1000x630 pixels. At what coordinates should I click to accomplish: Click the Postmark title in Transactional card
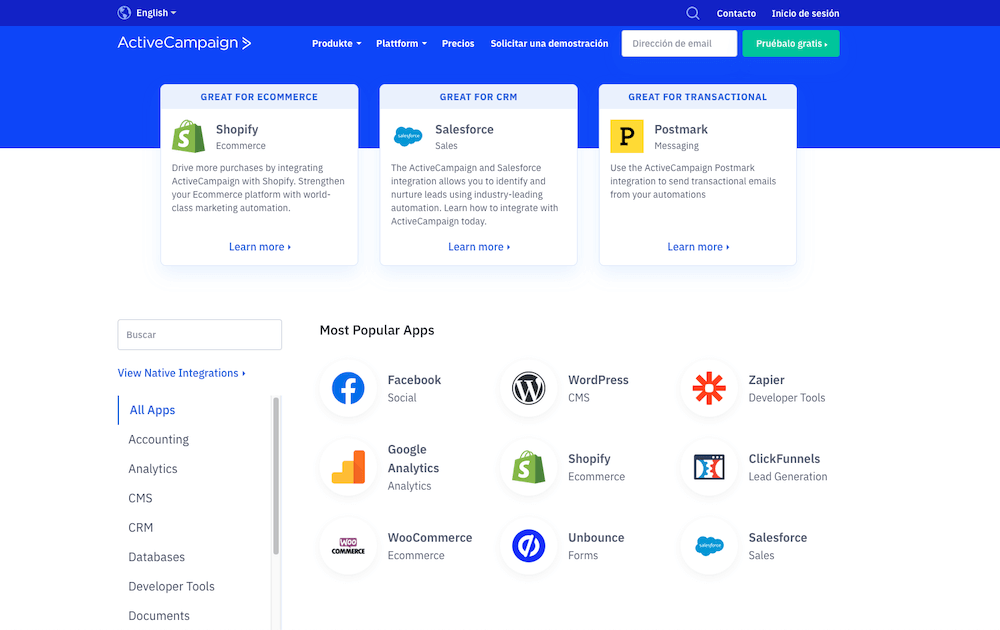681,129
